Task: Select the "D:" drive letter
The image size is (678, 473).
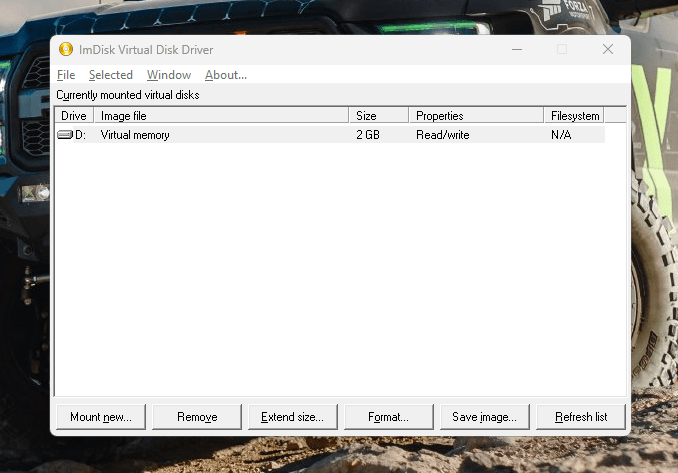Action: pos(80,135)
